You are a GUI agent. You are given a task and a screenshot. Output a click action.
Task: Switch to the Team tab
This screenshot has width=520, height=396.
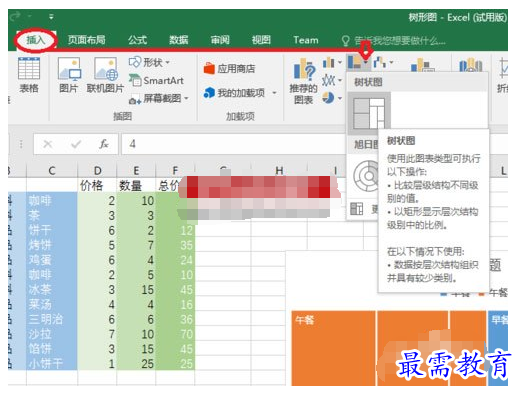click(306, 40)
